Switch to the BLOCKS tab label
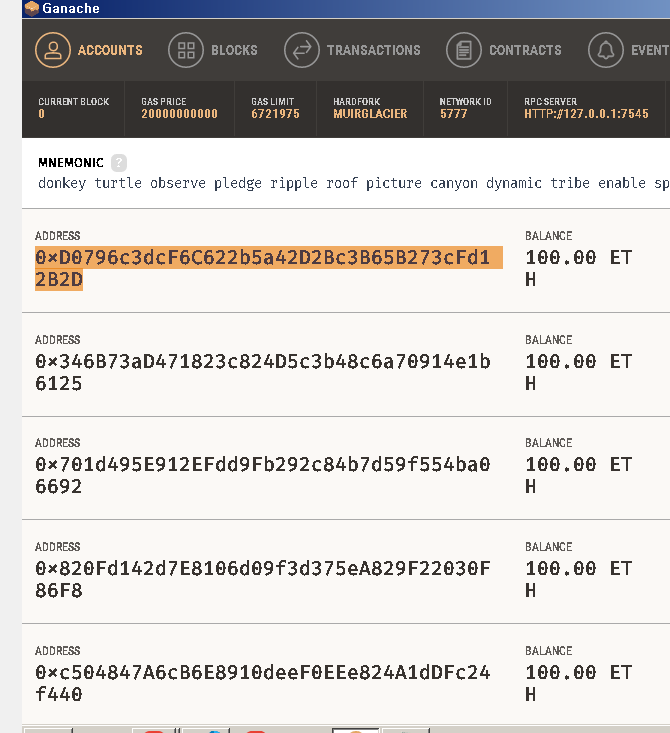Image resolution: width=670 pixels, height=733 pixels. [x=234, y=50]
